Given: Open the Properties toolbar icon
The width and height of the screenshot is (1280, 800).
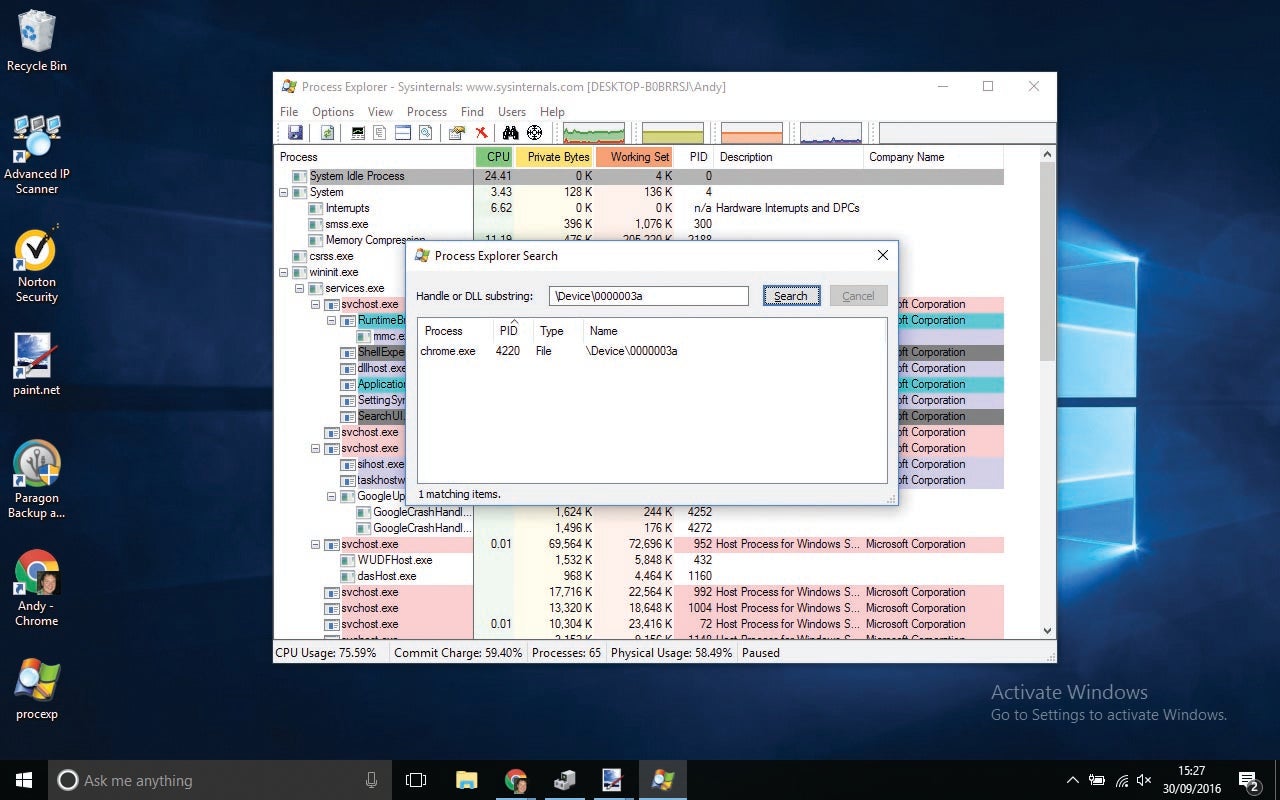Looking at the screenshot, I should pos(457,133).
